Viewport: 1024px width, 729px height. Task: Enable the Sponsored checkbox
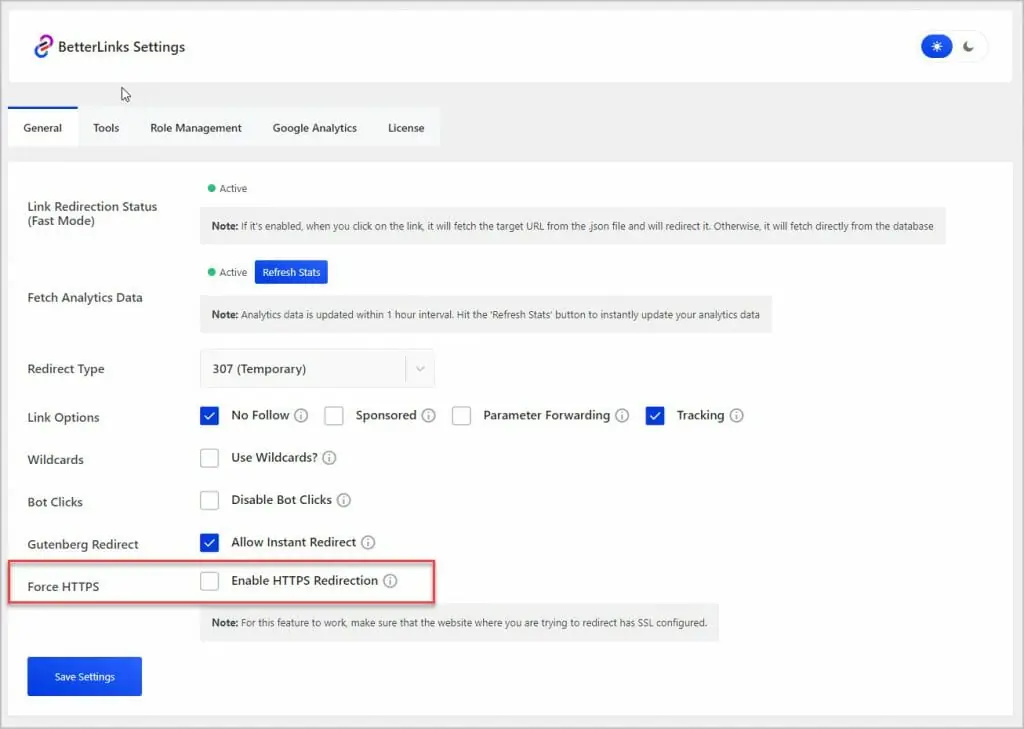pyautogui.click(x=334, y=415)
